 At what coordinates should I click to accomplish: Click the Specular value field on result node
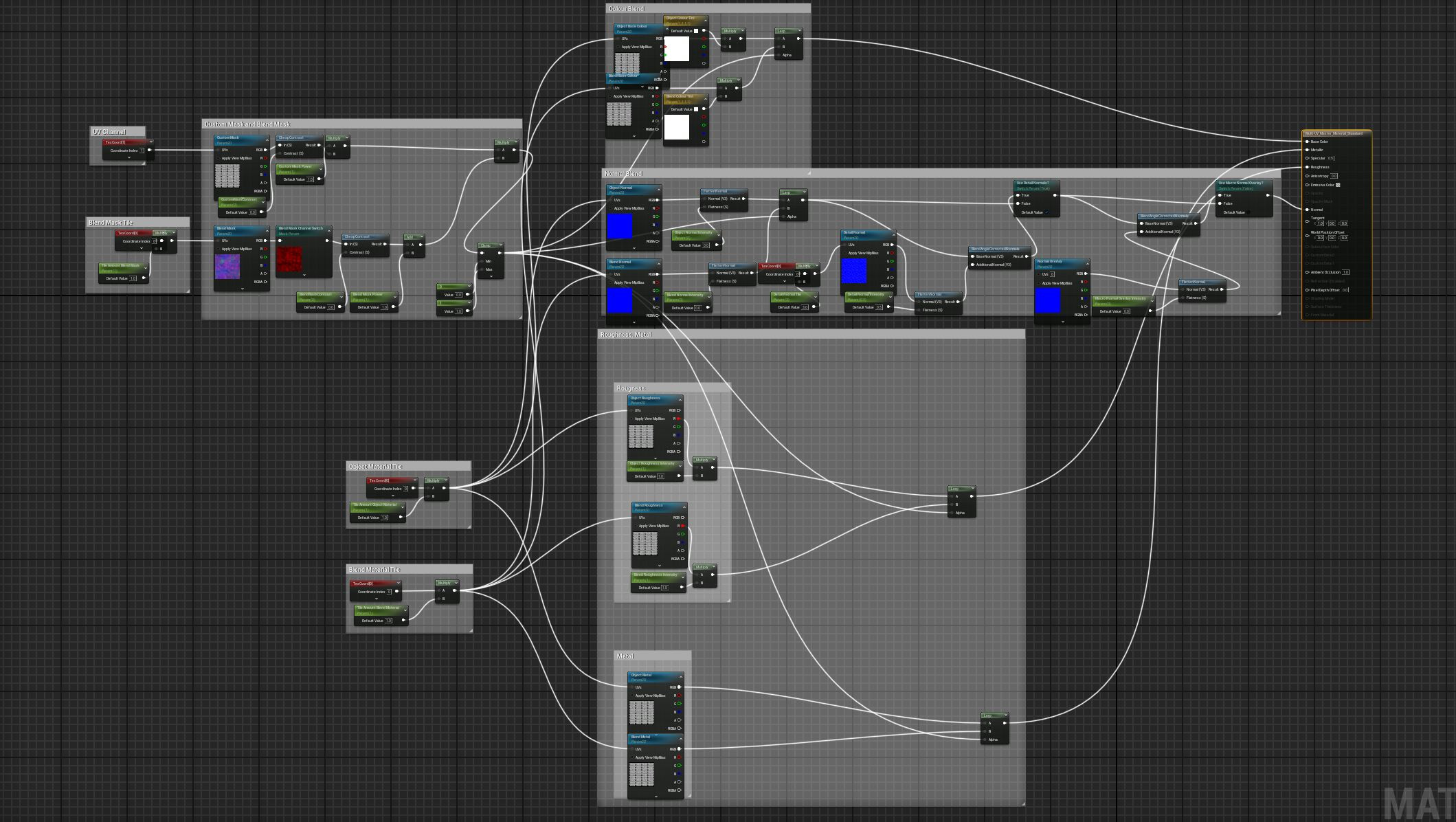[x=1332, y=158]
